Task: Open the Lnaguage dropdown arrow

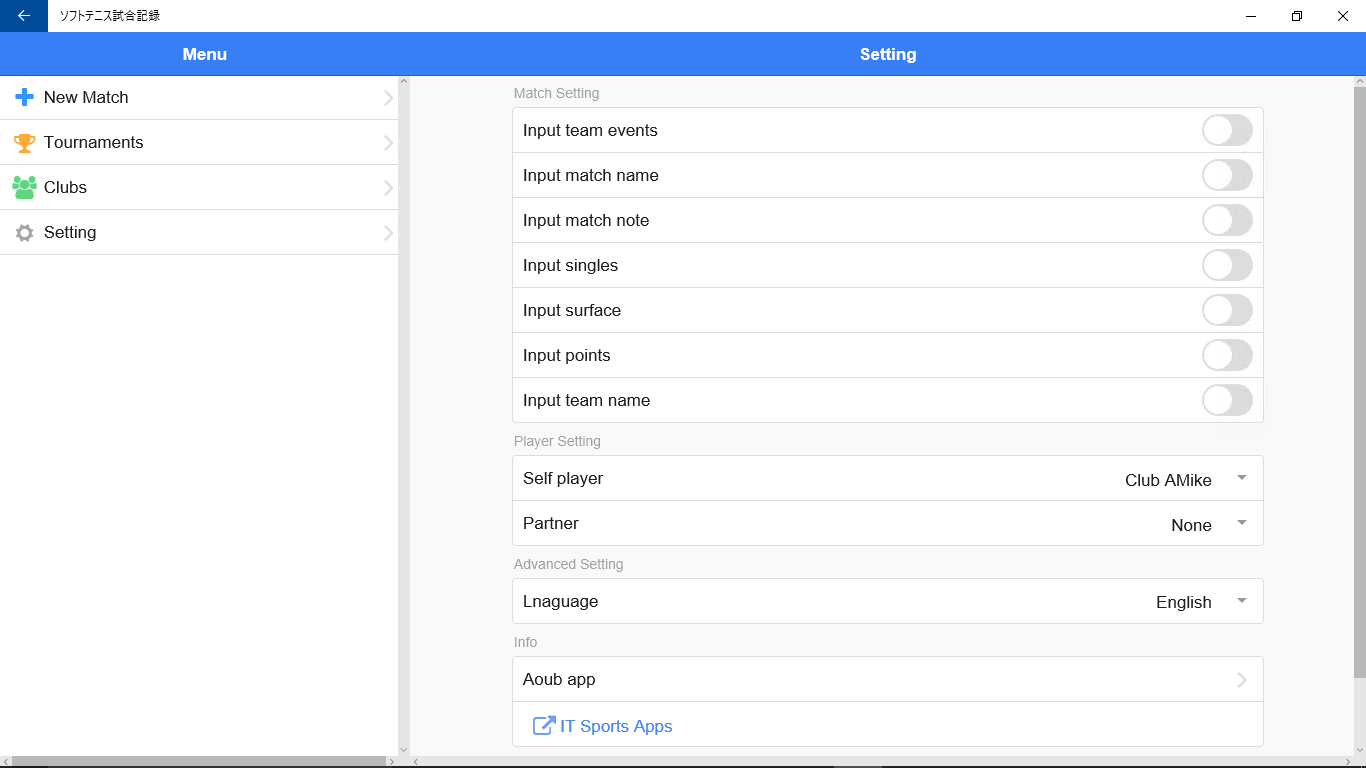Action: (x=1242, y=601)
